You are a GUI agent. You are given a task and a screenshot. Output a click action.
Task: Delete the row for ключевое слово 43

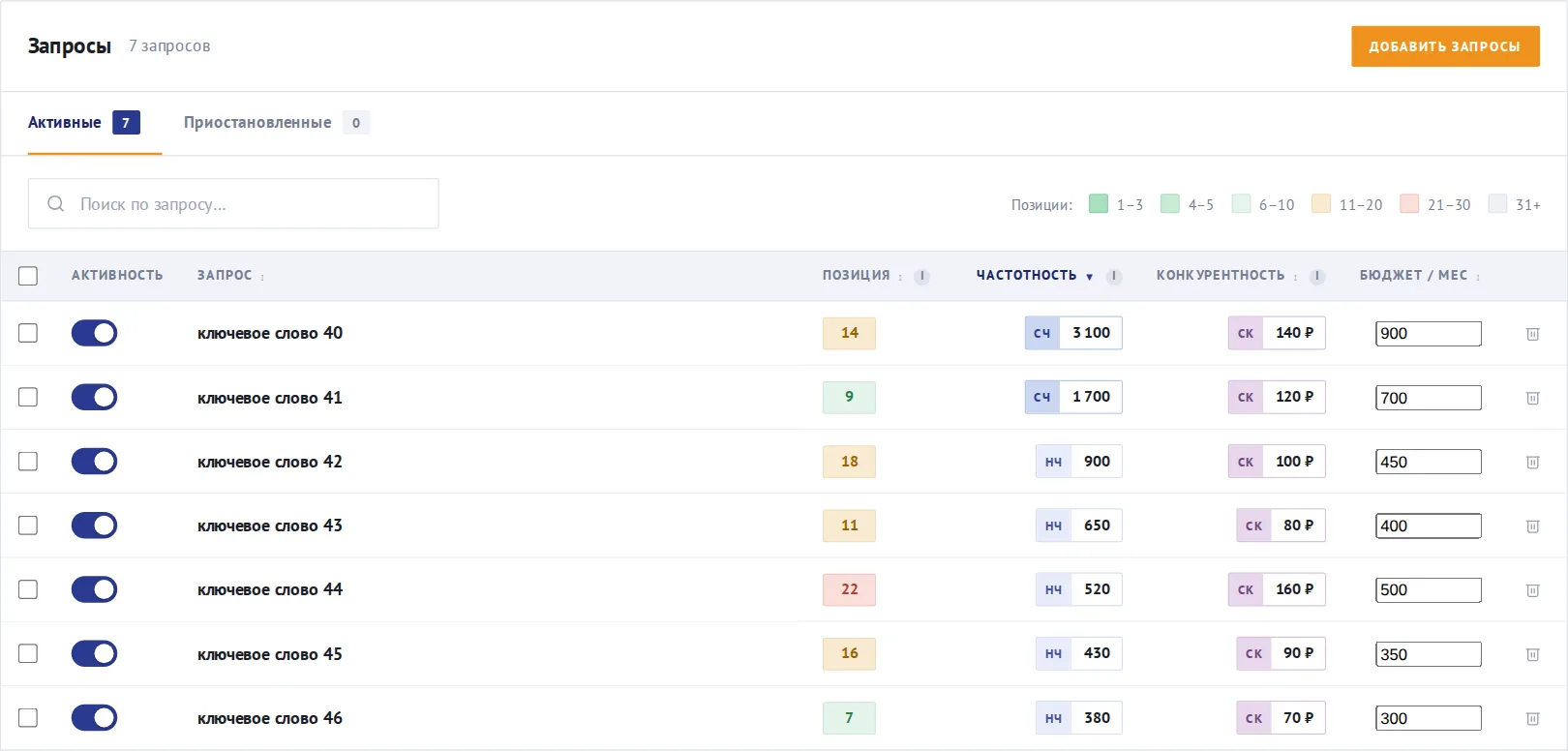click(x=1532, y=526)
